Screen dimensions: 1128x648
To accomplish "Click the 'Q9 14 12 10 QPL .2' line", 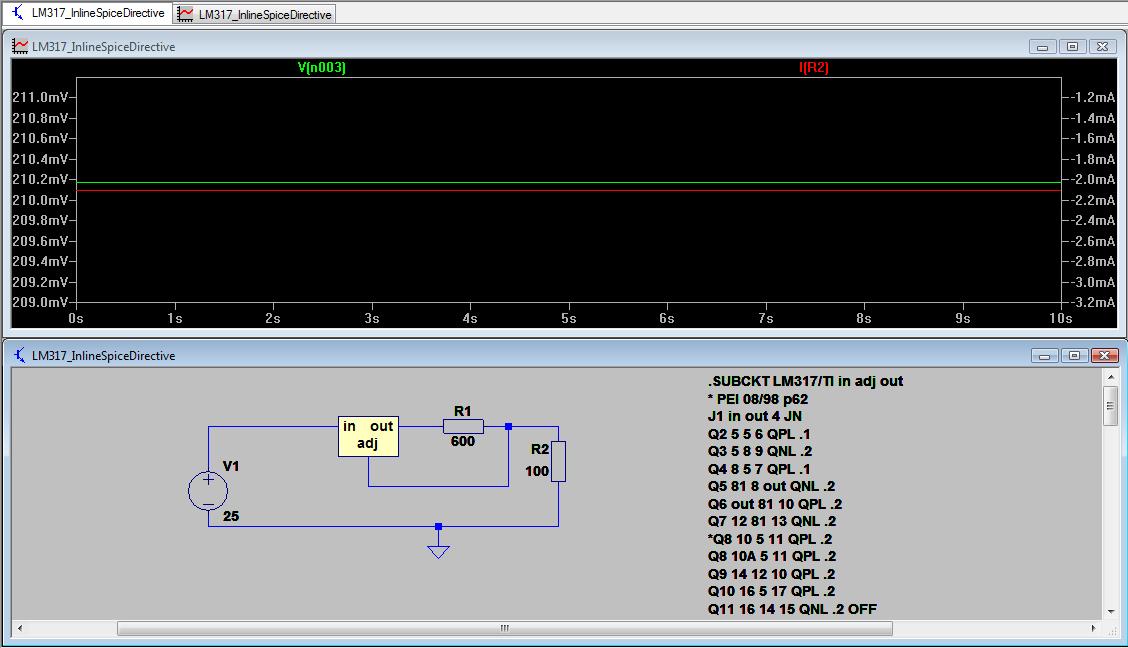I will click(771, 574).
